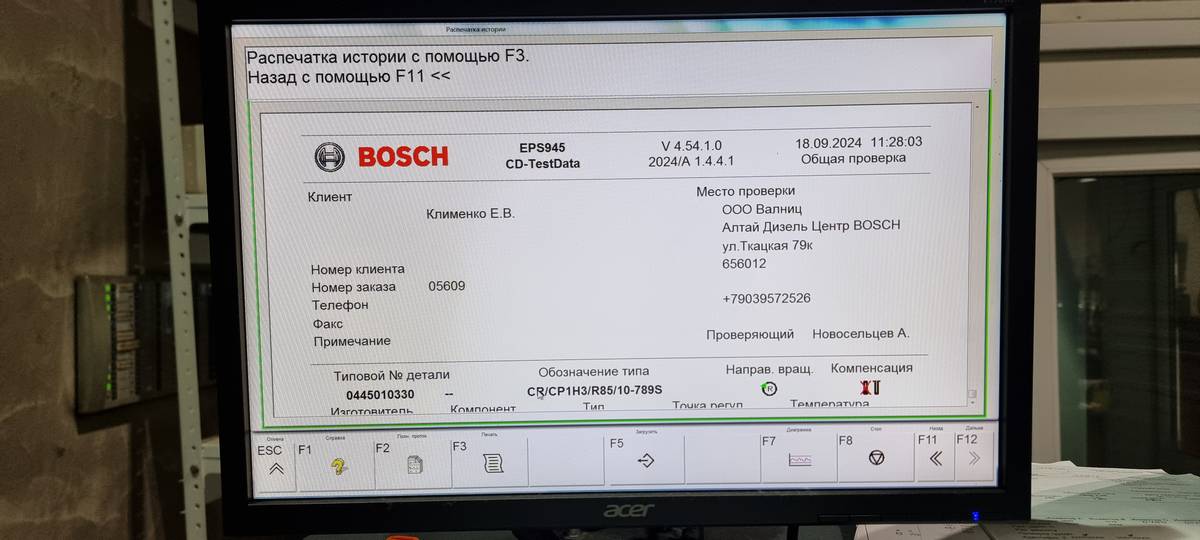This screenshot has width=1200, height=540.
Task: Go forward with the F12 double-arrow button
Action: 974,458
